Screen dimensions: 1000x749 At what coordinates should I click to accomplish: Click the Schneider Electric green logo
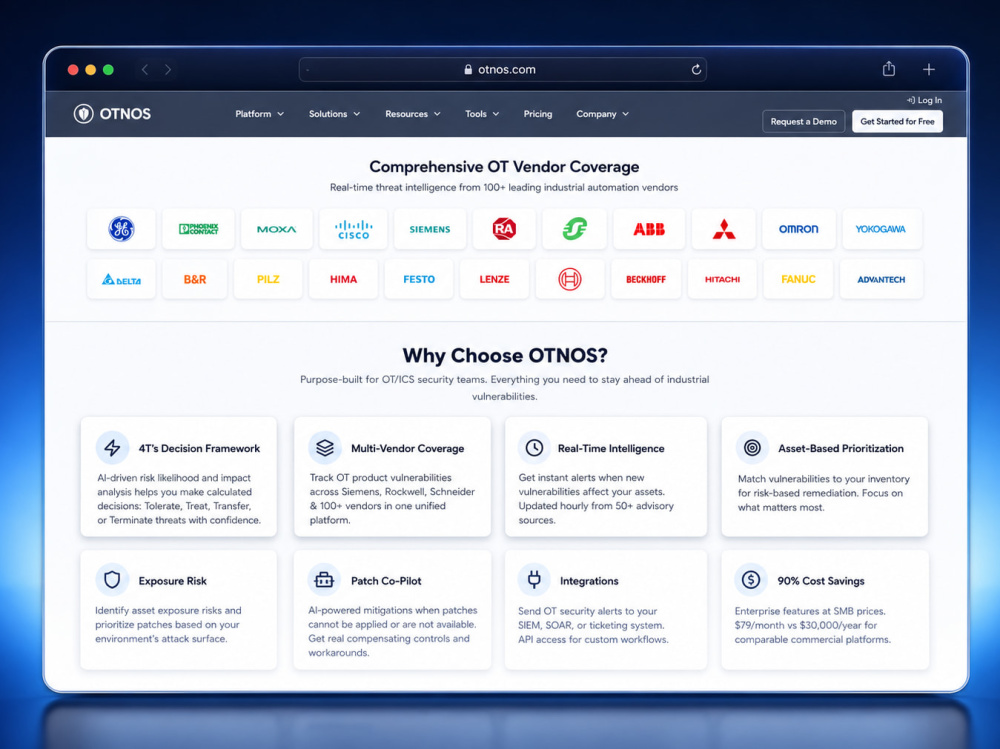coord(575,228)
